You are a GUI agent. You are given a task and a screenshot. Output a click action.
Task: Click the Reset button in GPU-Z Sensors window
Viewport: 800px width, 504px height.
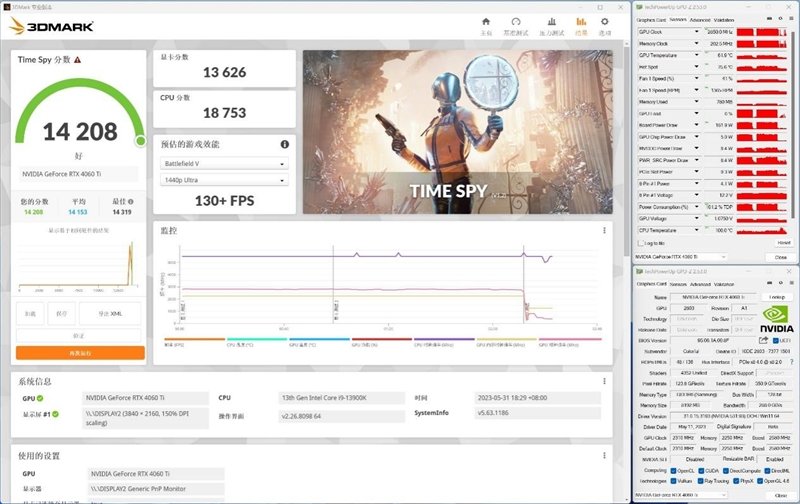click(783, 243)
